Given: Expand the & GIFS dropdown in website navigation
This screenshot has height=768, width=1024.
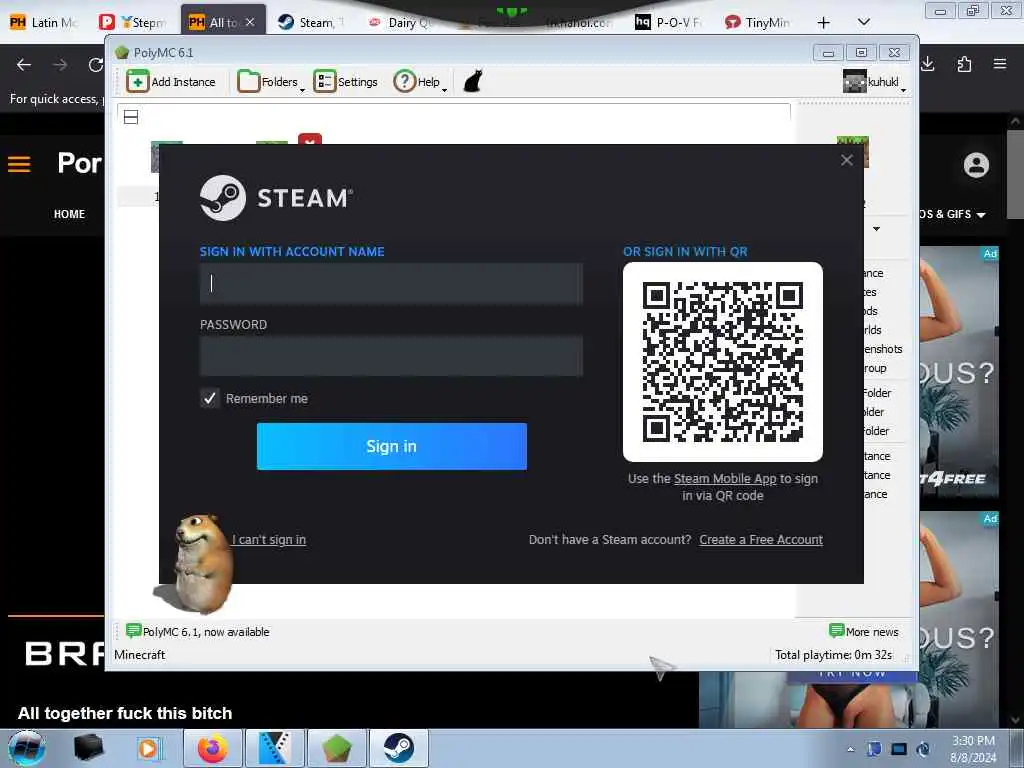Looking at the screenshot, I should (953, 214).
